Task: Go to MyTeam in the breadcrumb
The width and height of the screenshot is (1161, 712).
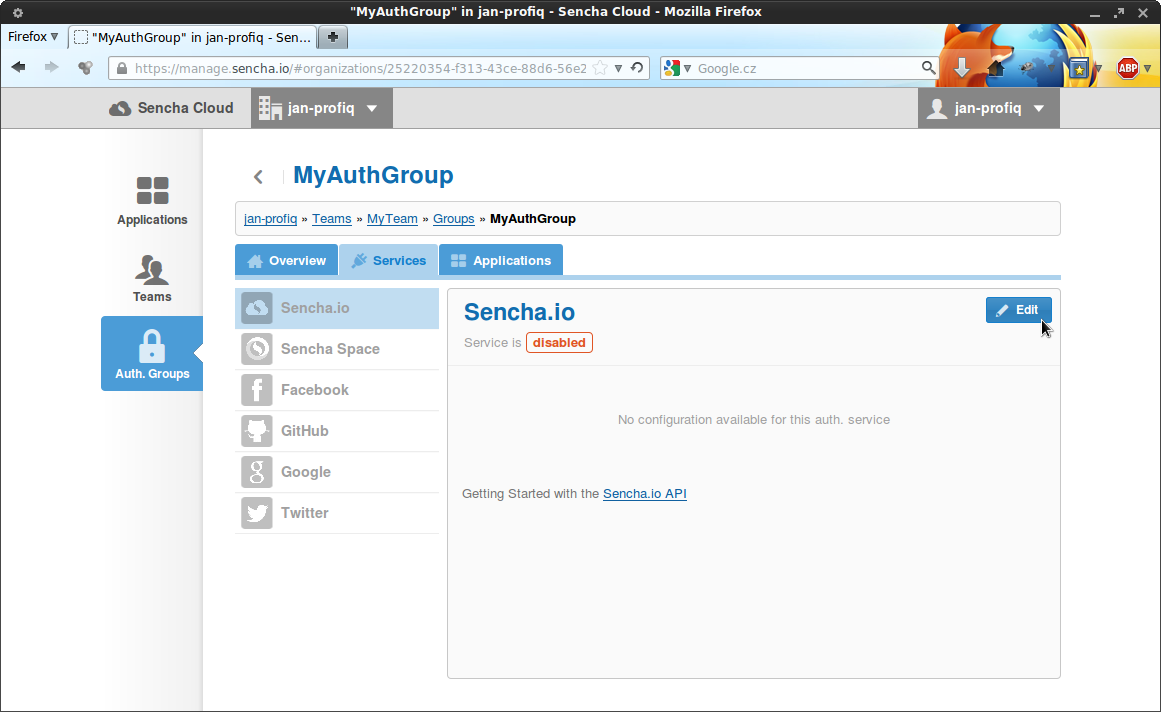Action: (392, 219)
